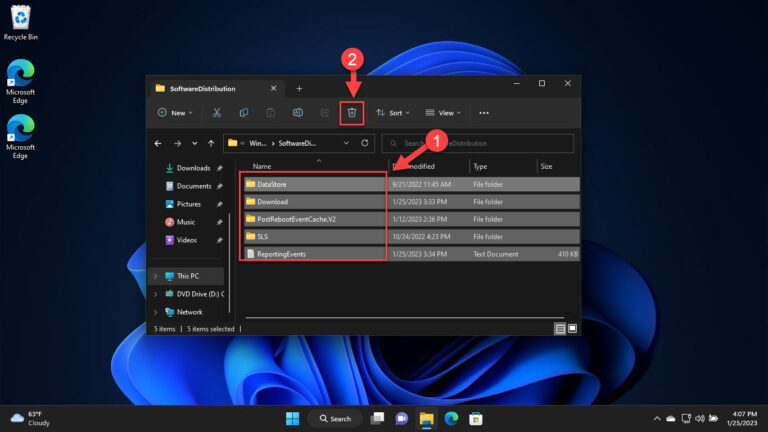Viewport: 768px width, 432px height.
Task: Click the Cut scissors icon
Action: pos(217,113)
